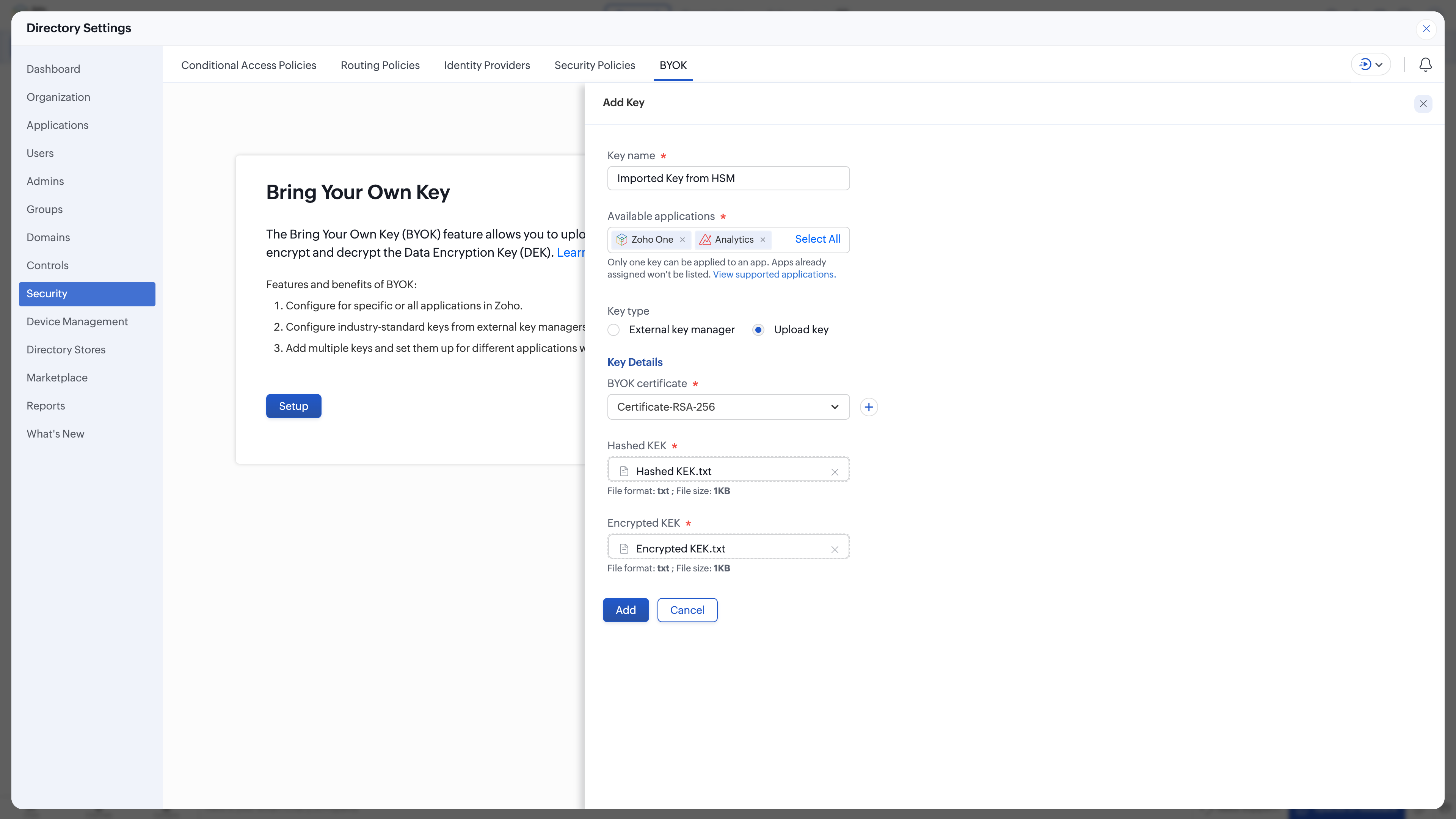Screen dimensions: 1456x819
Task: Click the Add button
Action: [x=625, y=610]
